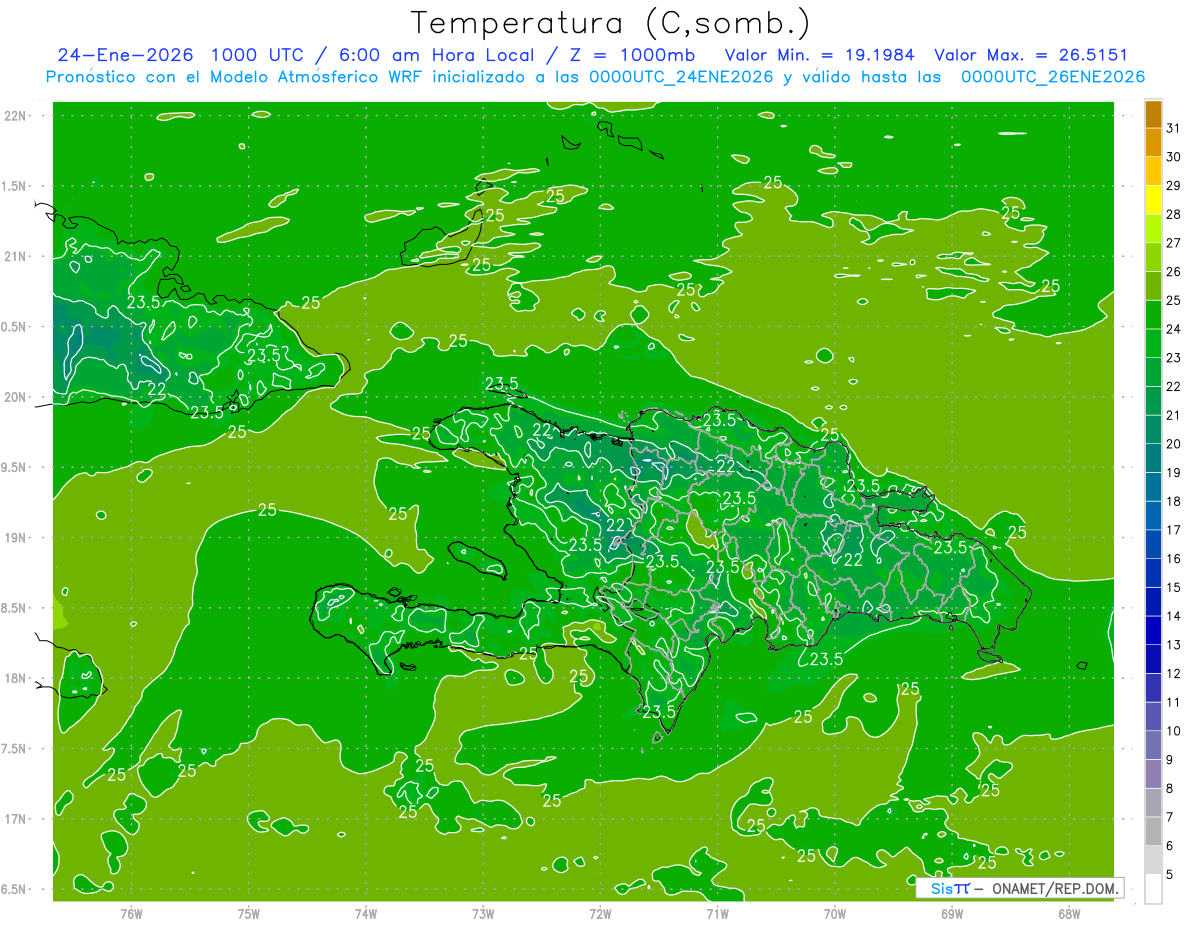The image size is (1200, 927).
Task: Click the '8.5N' latitude axis label
Action: [x=15, y=608]
